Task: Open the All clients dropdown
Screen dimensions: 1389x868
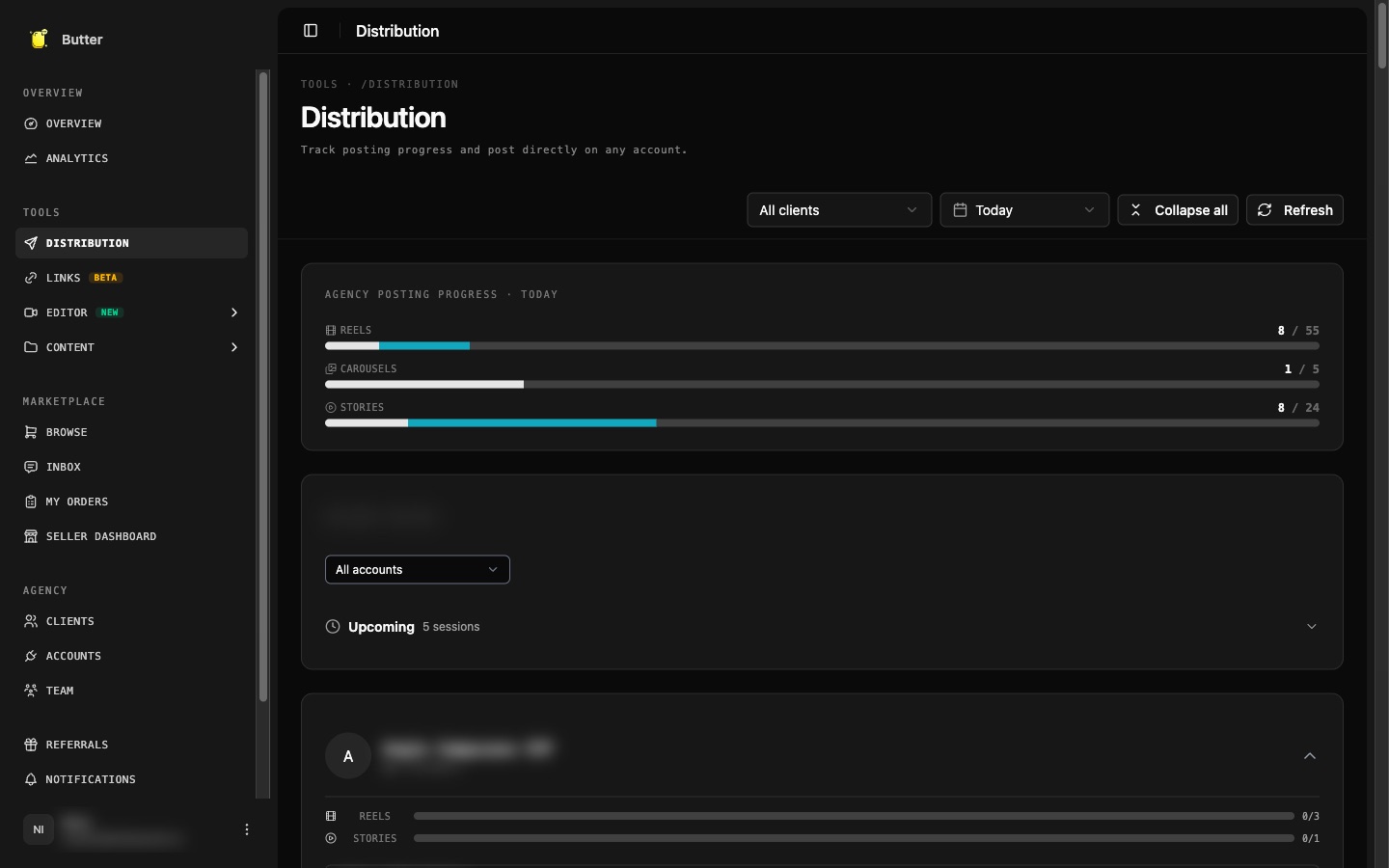Action: (x=839, y=210)
